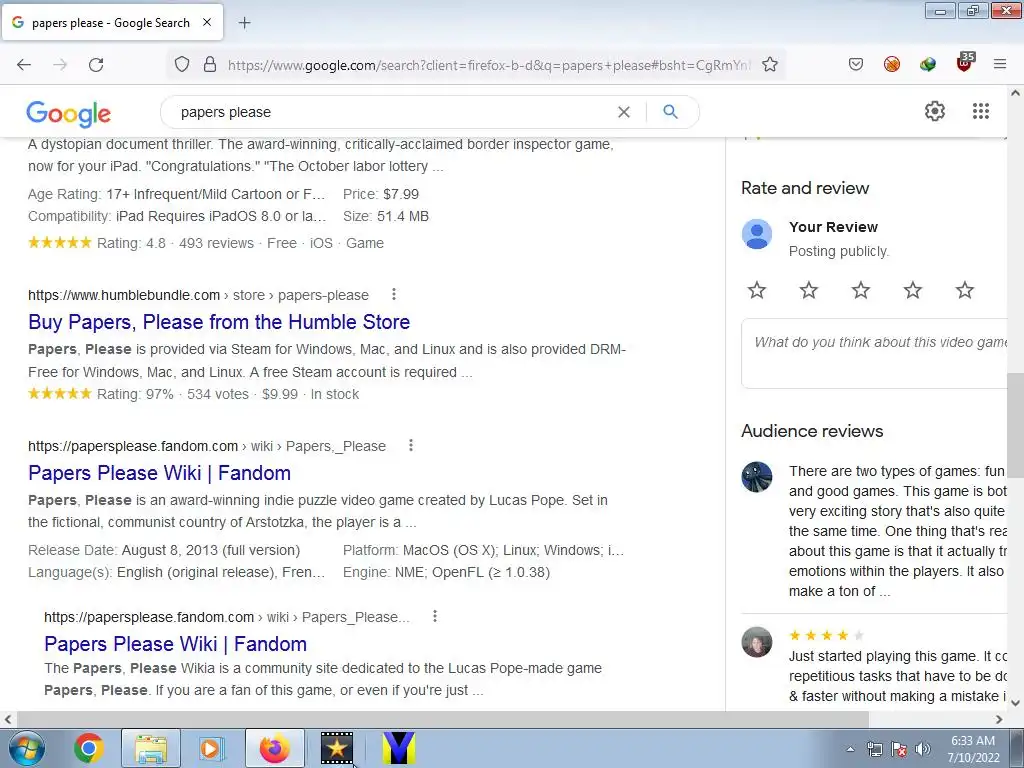Image resolution: width=1024 pixels, height=768 pixels.
Task: Open the first Papers Please Wiki | Fandom link
Action: [159, 473]
